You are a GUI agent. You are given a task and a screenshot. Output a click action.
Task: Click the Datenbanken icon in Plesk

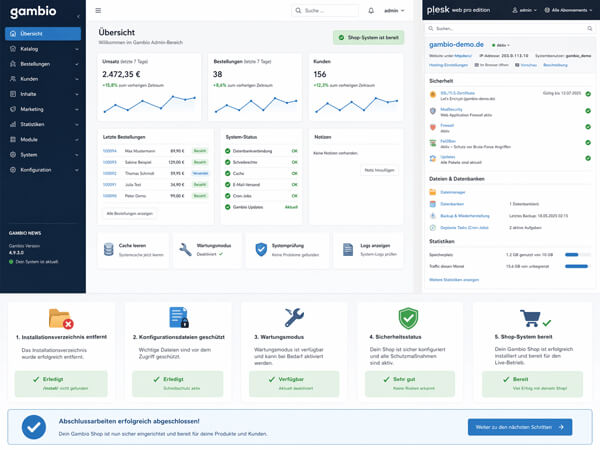click(x=433, y=204)
